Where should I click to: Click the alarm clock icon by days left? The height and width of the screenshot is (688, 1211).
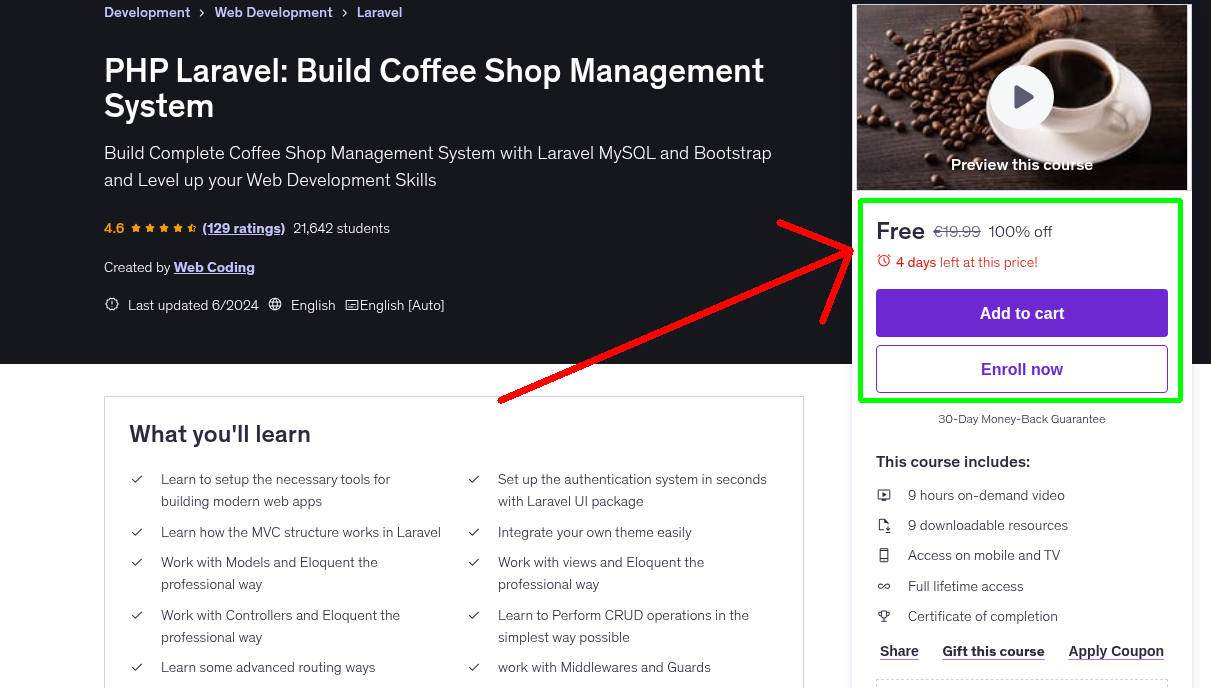[x=884, y=261]
